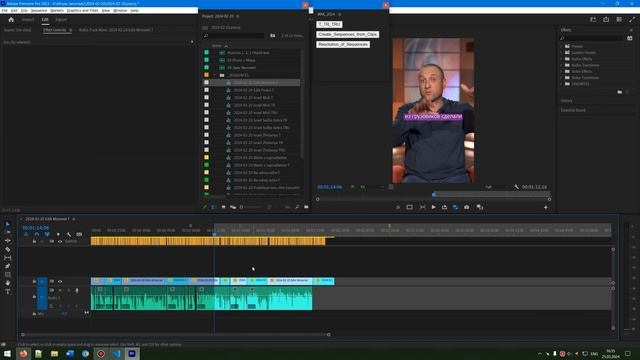Toggle Linked Selection in timeline header
The image size is (640, 360).
[x=47, y=234]
